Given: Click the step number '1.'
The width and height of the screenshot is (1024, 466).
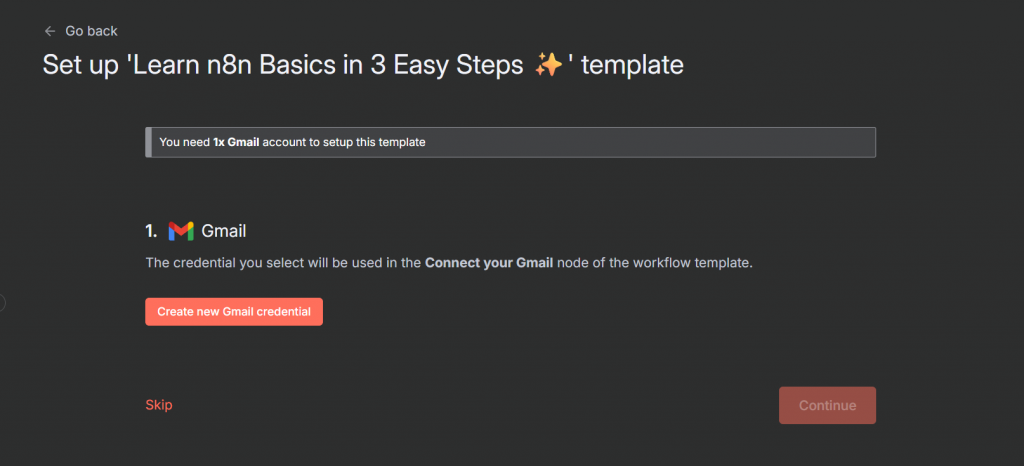Looking at the screenshot, I should pos(151,231).
